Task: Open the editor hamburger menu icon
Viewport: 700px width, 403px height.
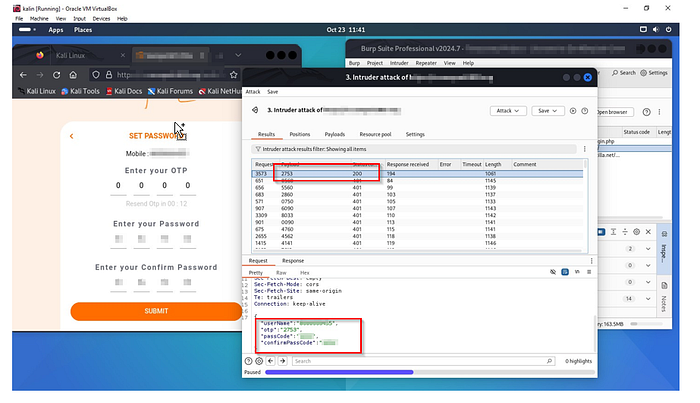Action: pyautogui.click(x=589, y=272)
